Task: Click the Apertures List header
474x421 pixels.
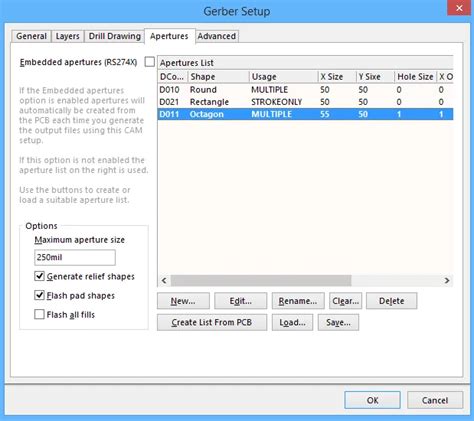Action: tap(305, 63)
